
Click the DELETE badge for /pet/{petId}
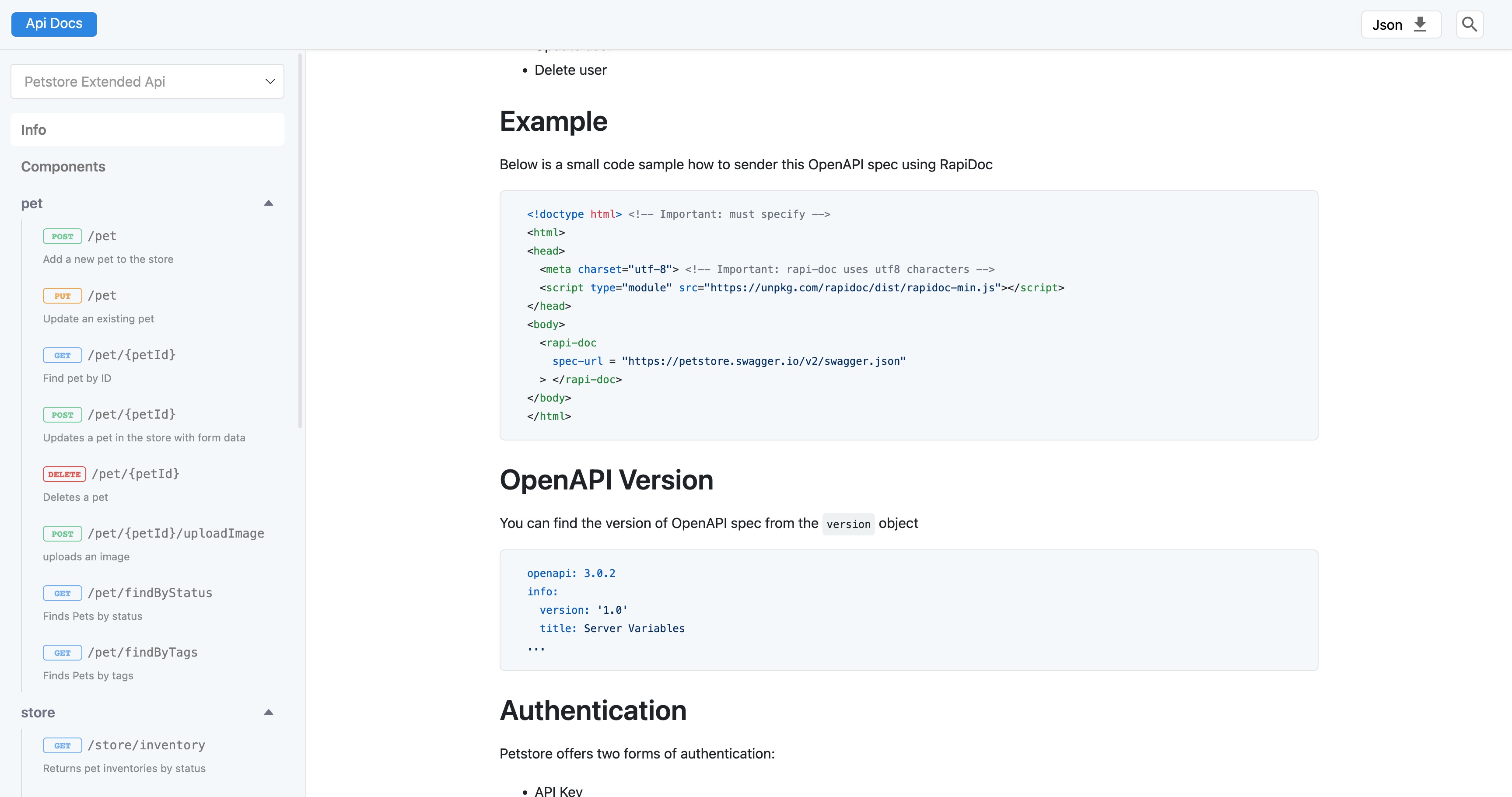point(64,474)
